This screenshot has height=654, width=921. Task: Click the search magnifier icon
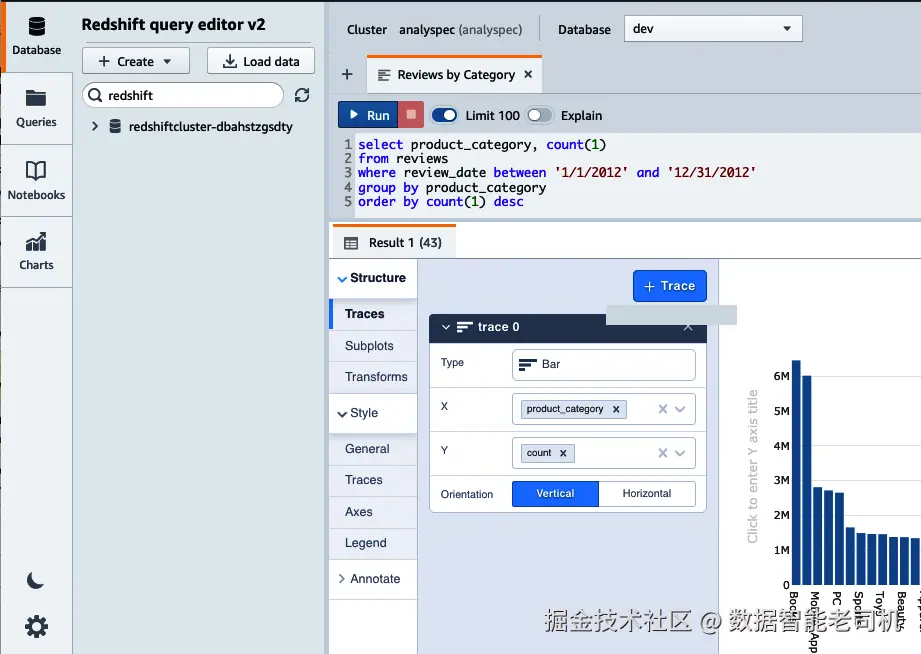click(x=95, y=95)
